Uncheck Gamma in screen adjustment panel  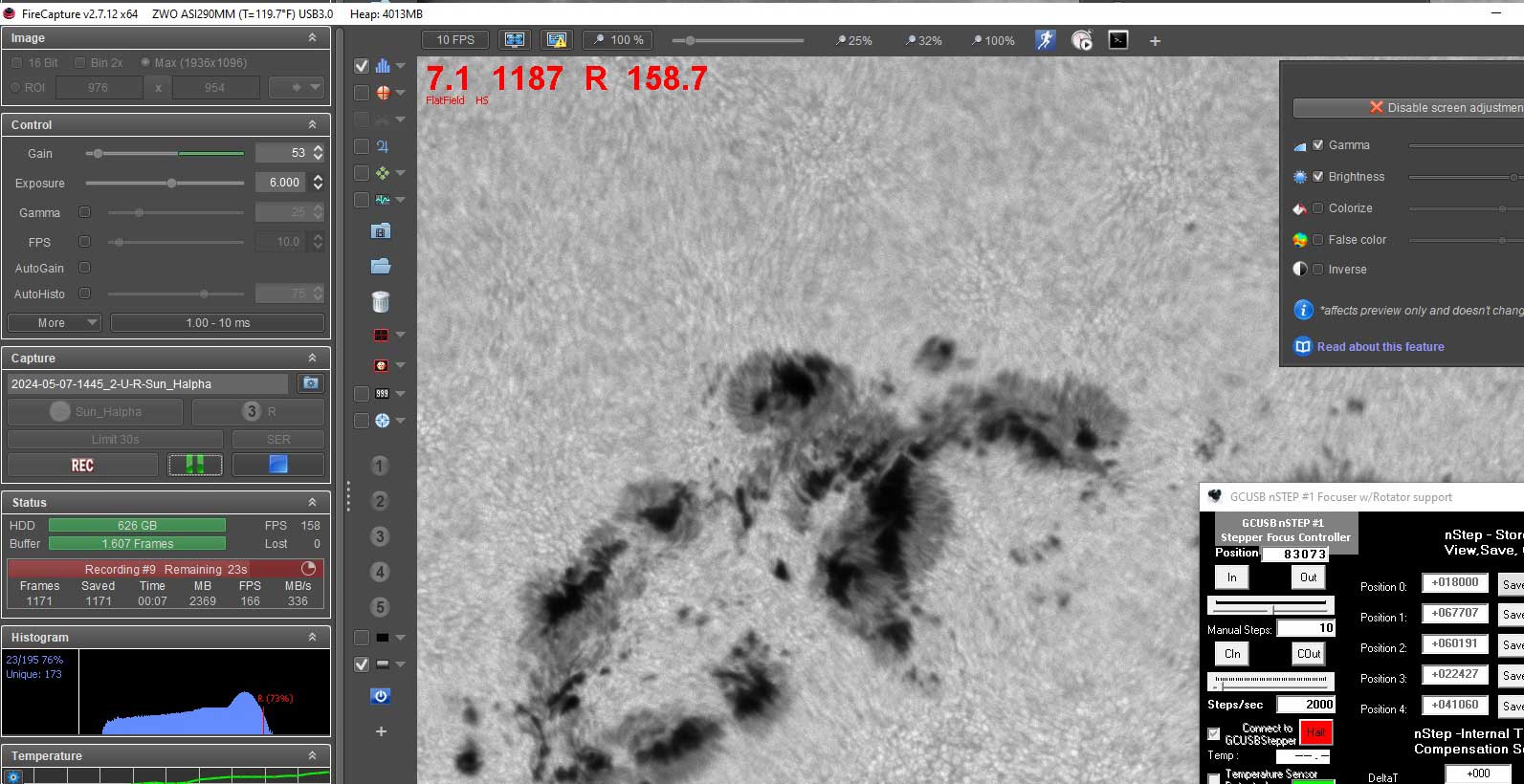point(1318,144)
